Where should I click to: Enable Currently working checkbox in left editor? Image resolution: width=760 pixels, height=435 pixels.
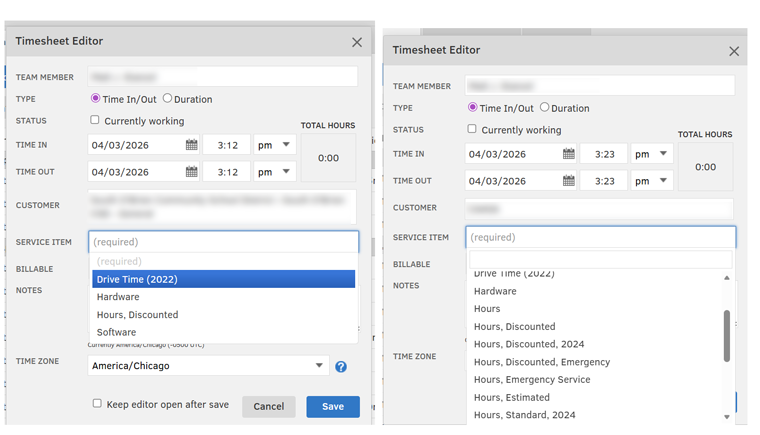[96, 121]
